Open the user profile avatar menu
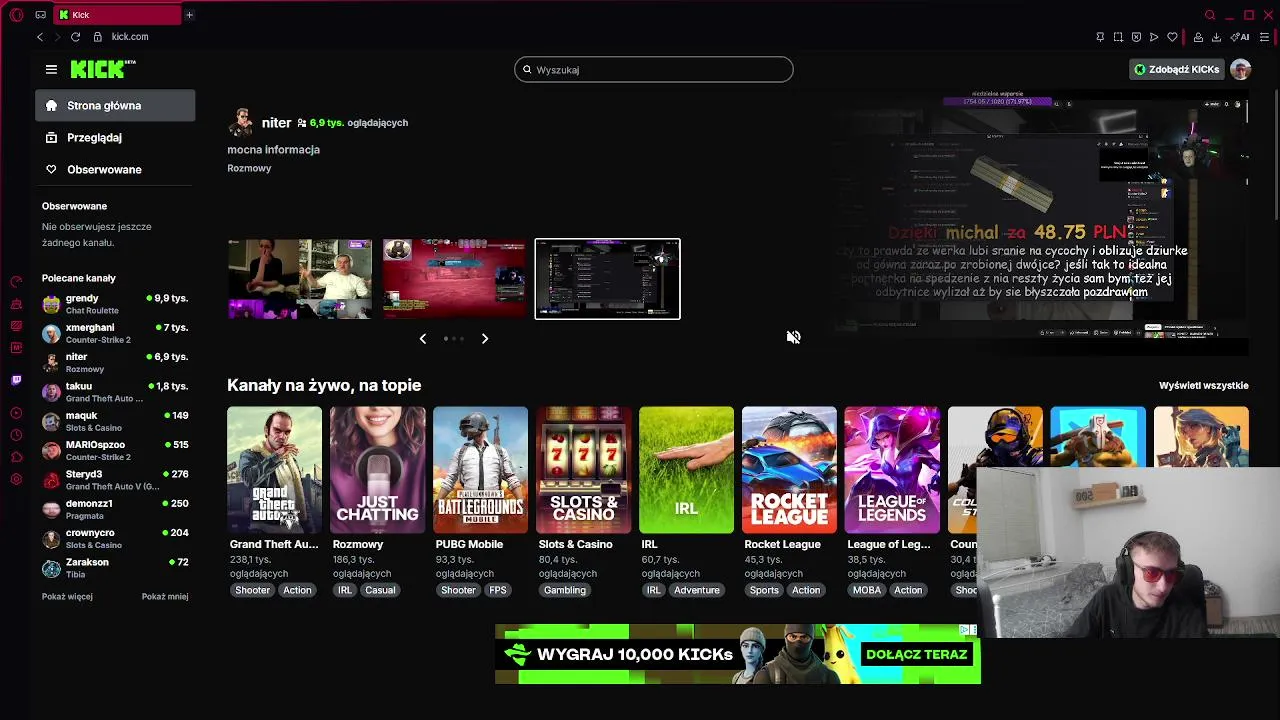This screenshot has height=720, width=1280. (1240, 69)
